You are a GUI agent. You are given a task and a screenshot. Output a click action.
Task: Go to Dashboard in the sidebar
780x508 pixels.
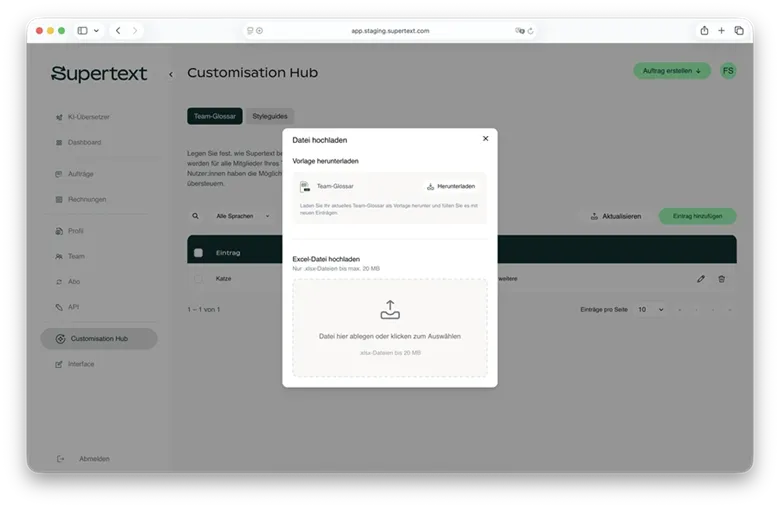click(x=79, y=142)
